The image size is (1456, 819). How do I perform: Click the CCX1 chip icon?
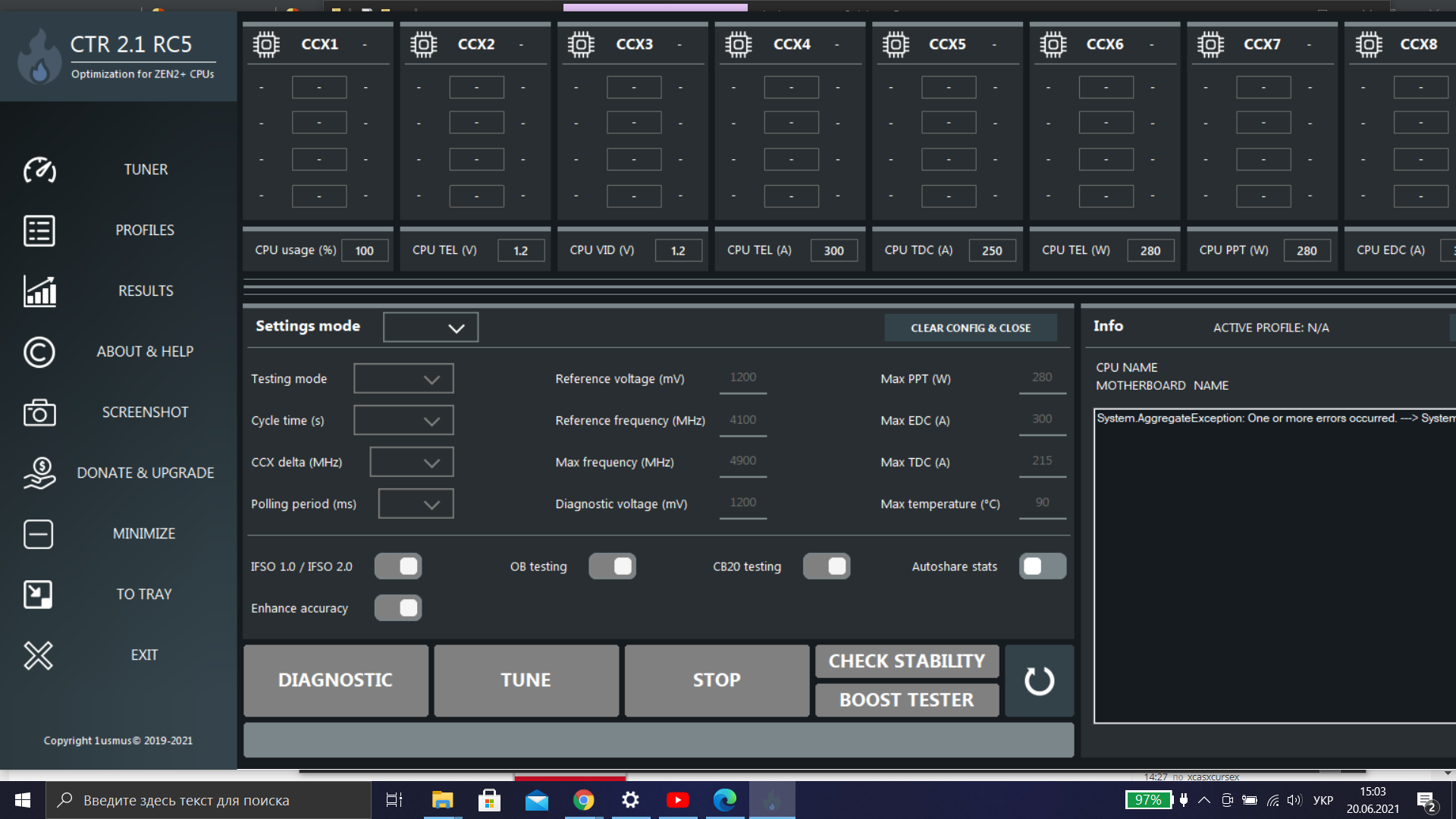tap(266, 45)
